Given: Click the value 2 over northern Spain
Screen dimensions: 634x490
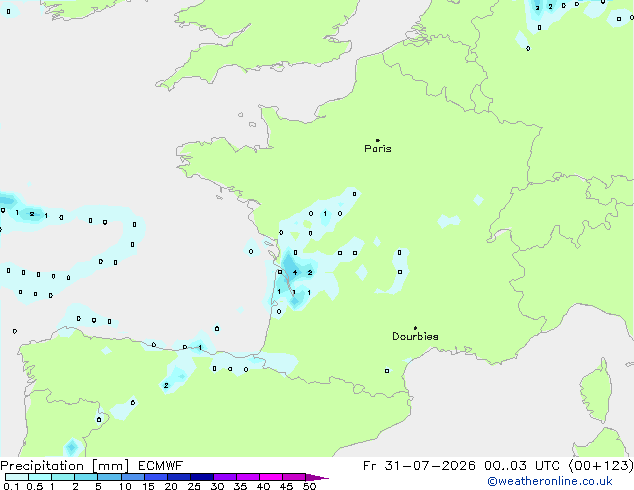Looking at the screenshot, I should [166, 386].
